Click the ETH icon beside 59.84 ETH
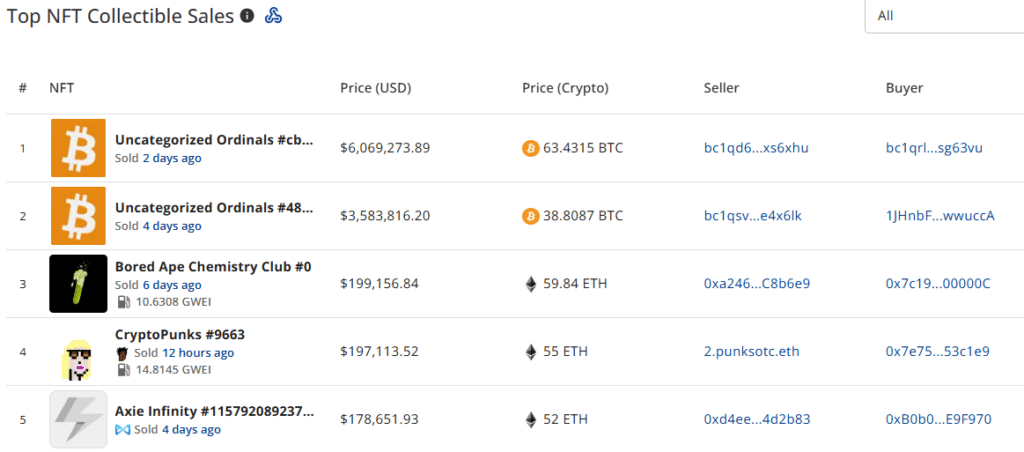This screenshot has height=452, width=1024. pos(530,284)
